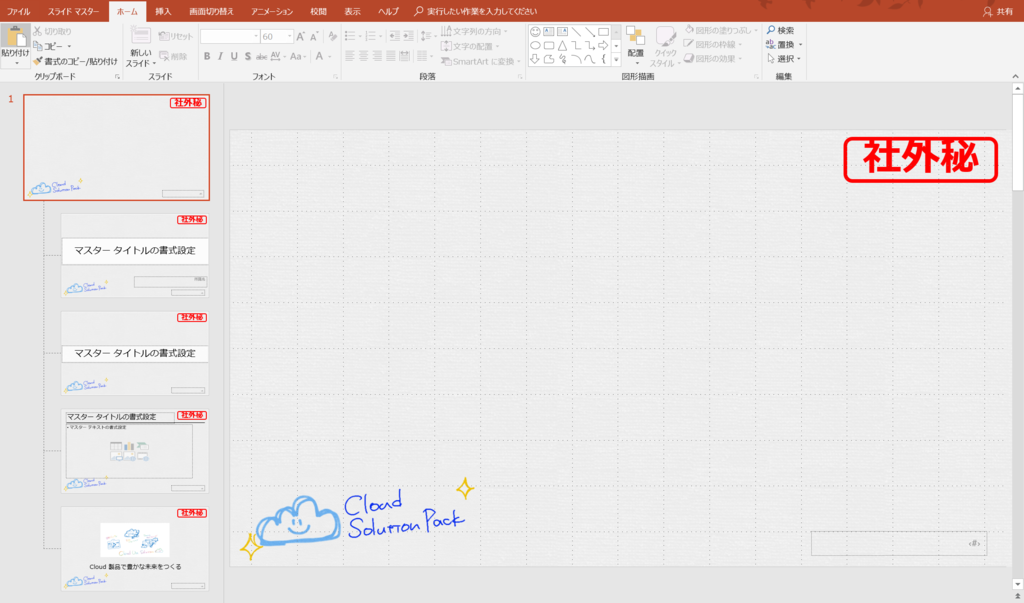The image size is (1024, 603).
Task: Select the smiley face shape
Action: pos(535,31)
